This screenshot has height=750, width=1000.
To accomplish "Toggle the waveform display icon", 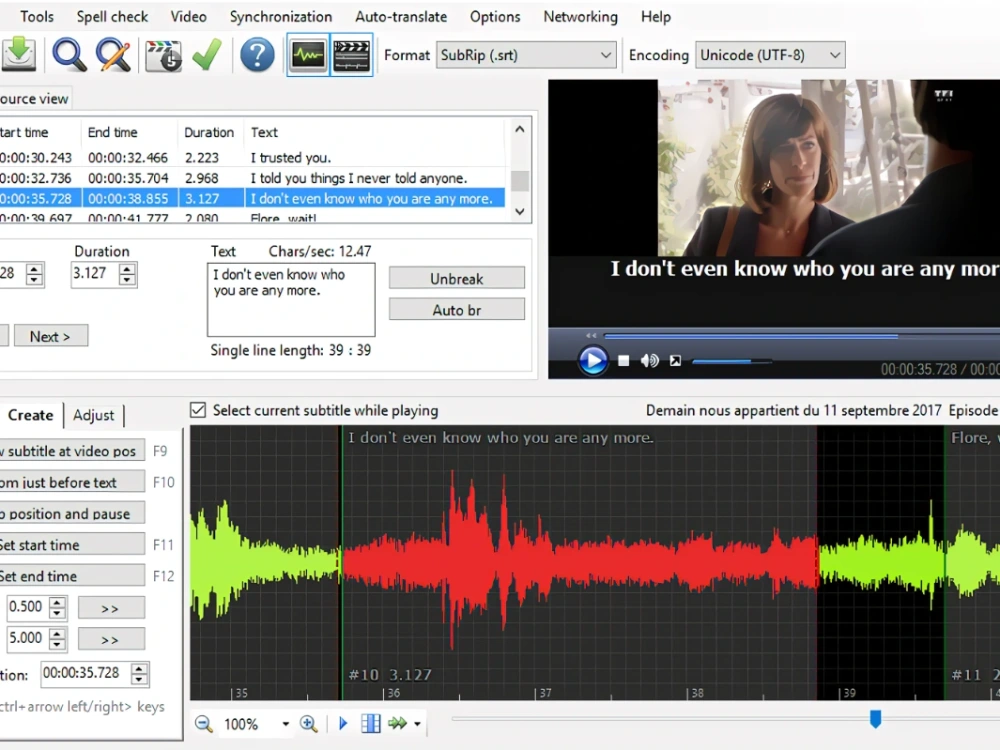I will pyautogui.click(x=307, y=55).
